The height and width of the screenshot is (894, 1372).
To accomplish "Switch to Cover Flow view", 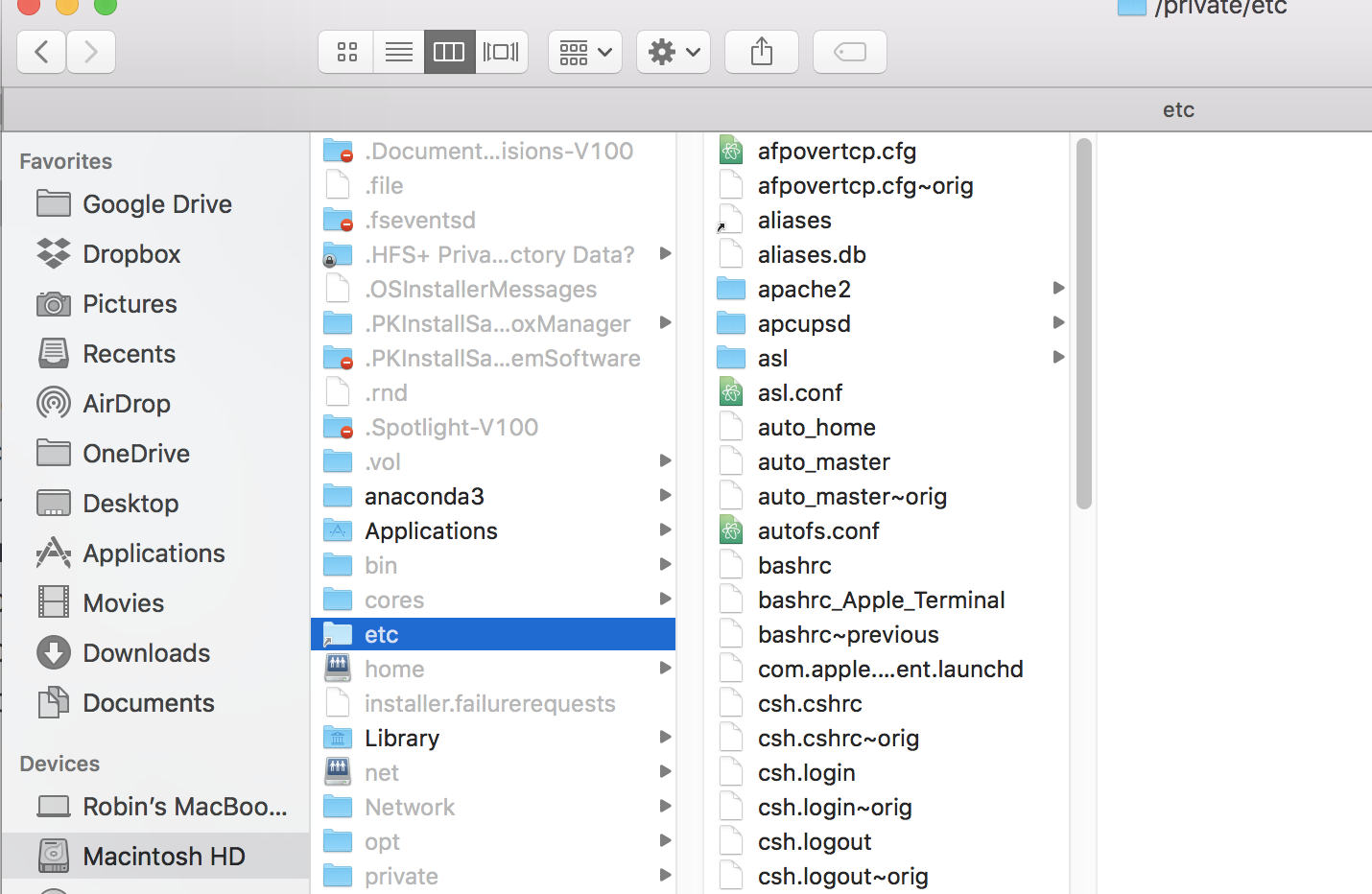I will (x=500, y=51).
